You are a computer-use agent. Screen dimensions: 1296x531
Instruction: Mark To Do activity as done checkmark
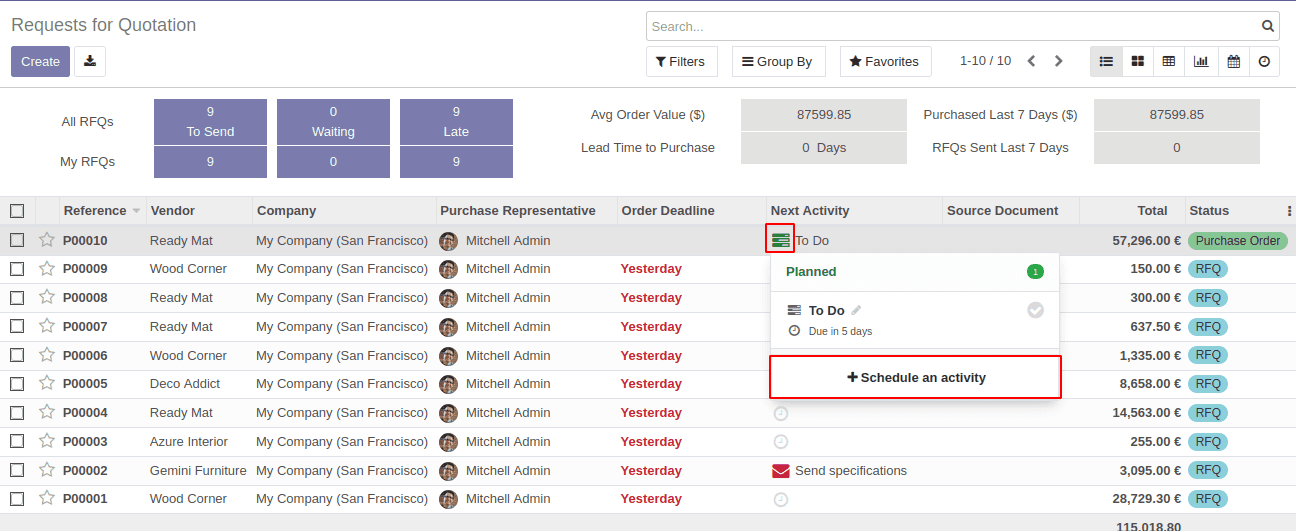click(1035, 310)
